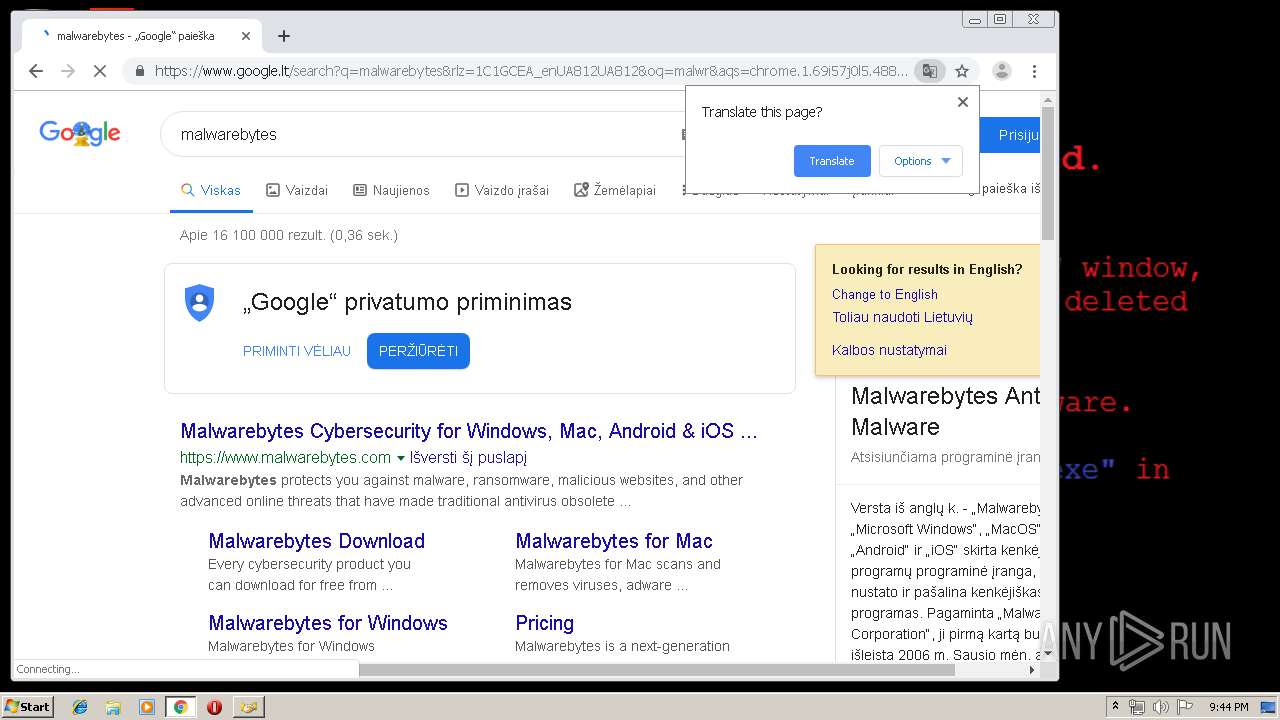
Task: Click the vertical scrollbar up arrow
Action: pyautogui.click(x=1048, y=99)
